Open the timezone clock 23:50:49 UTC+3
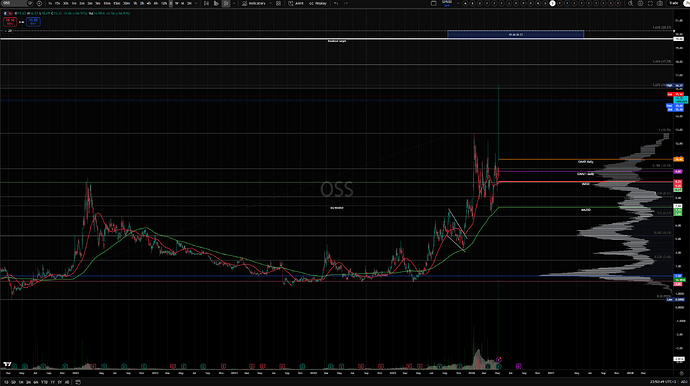This screenshot has height=386, width=690. click(664, 382)
